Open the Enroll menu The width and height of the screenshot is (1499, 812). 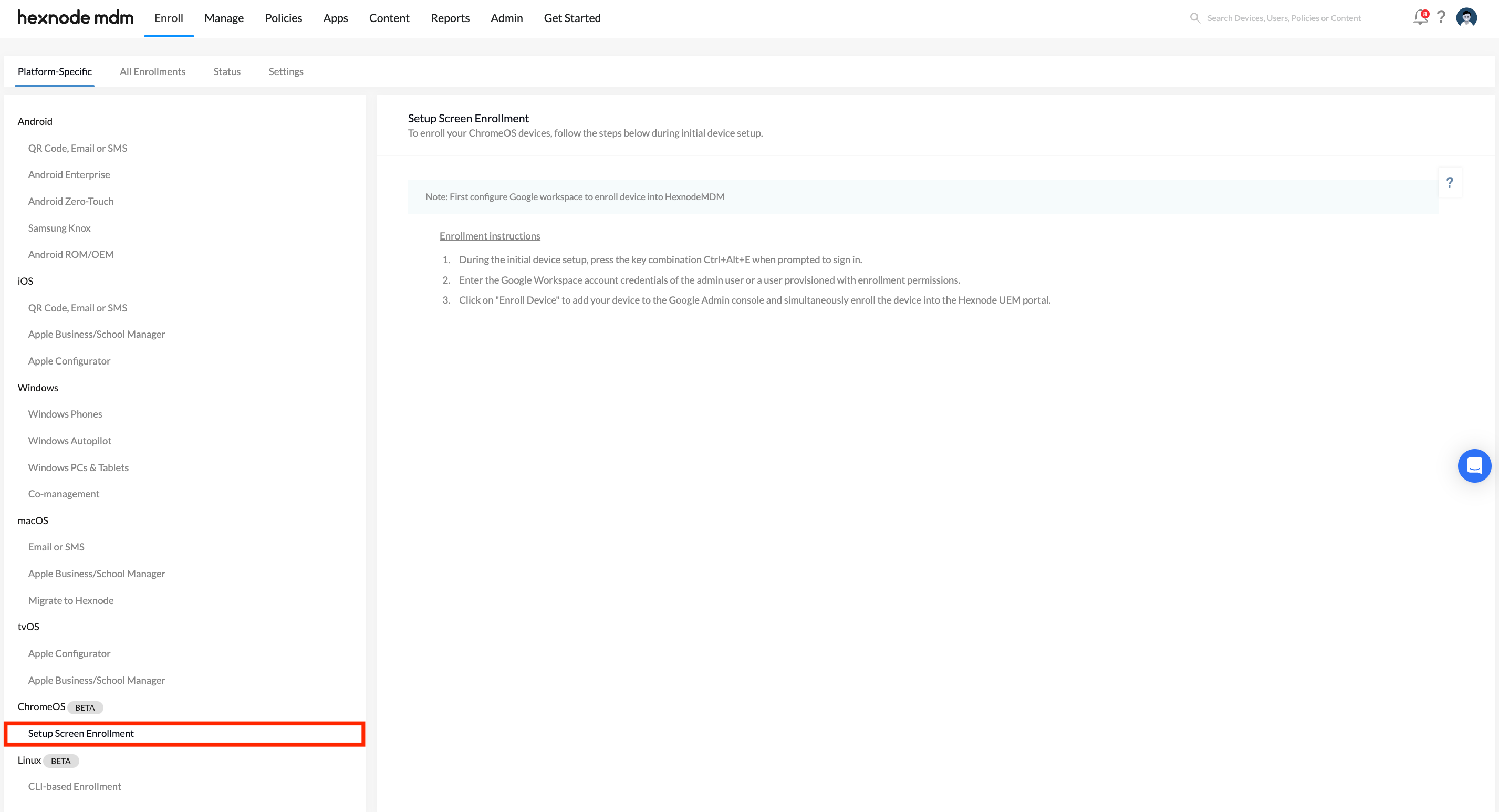tap(169, 18)
